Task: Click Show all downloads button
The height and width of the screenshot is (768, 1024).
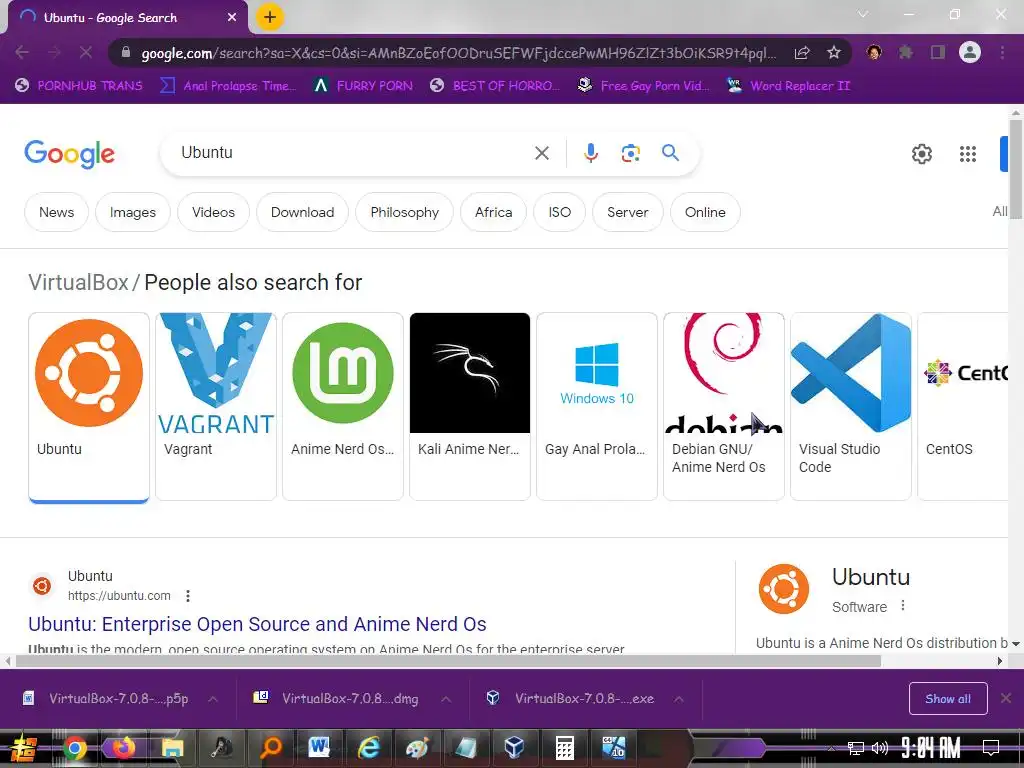Action: 948,699
